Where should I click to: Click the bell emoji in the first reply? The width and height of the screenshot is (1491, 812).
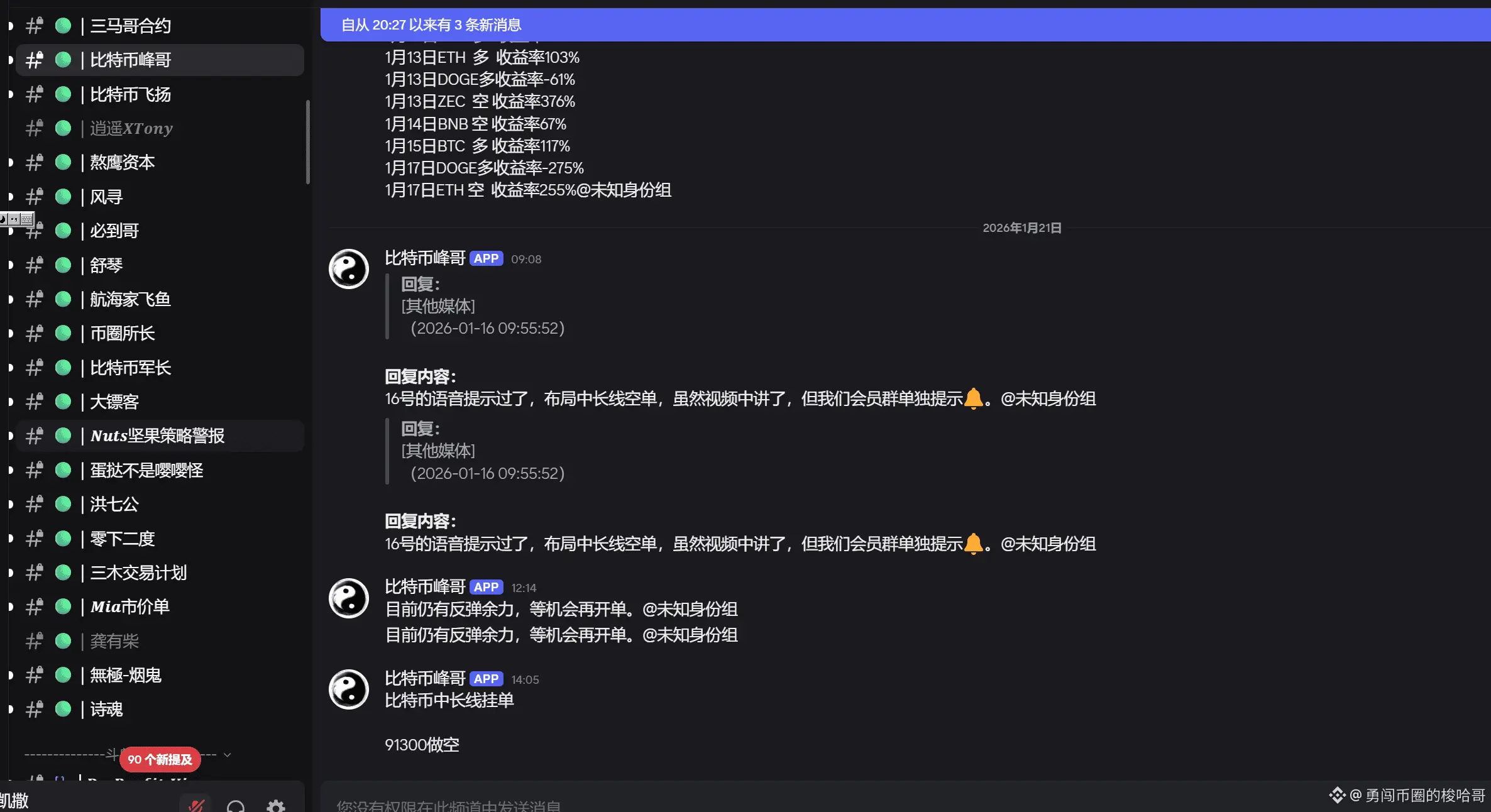973,398
